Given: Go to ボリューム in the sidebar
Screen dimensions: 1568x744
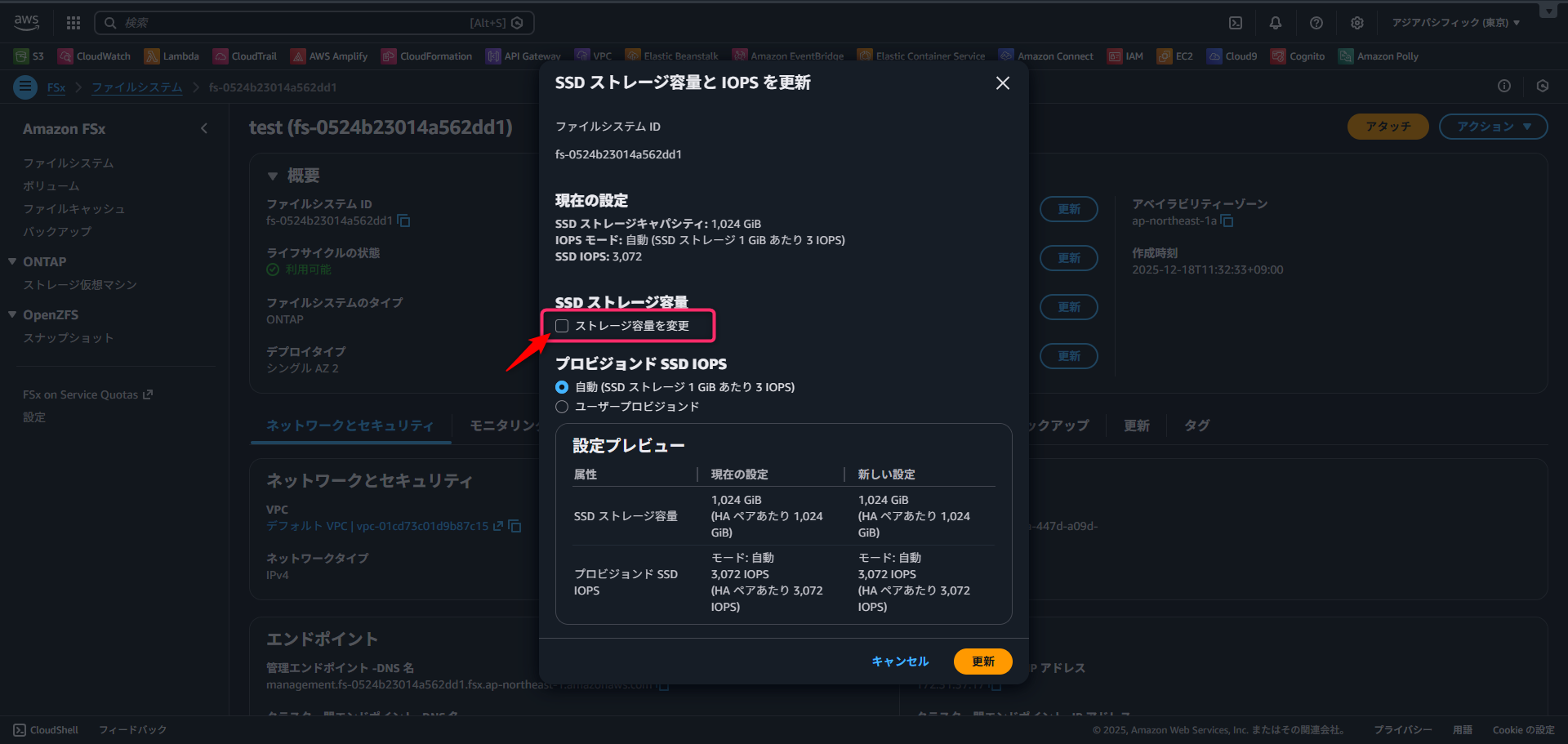Looking at the screenshot, I should click(51, 186).
